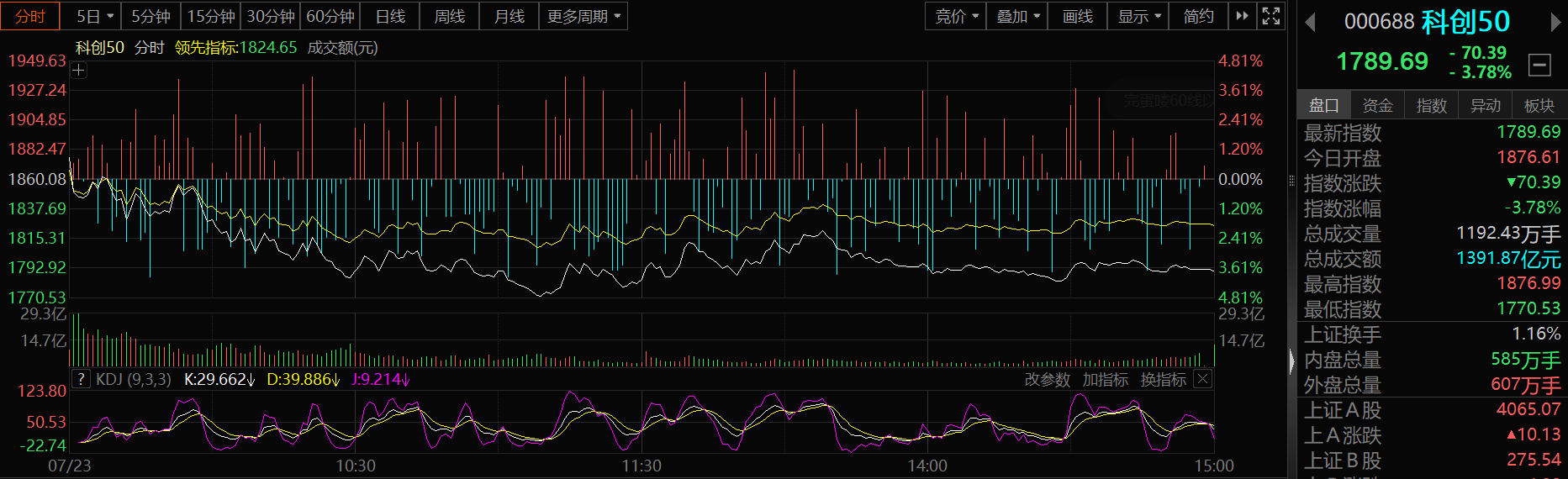Switch to the 板块 tab

1539,105
